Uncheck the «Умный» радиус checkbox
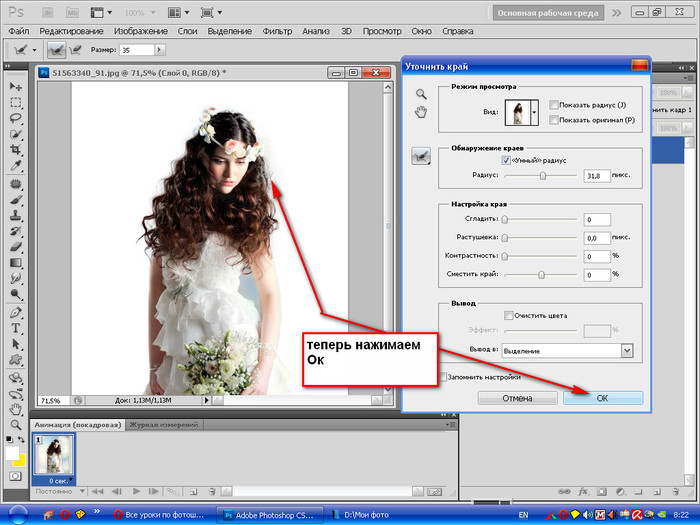 click(504, 160)
